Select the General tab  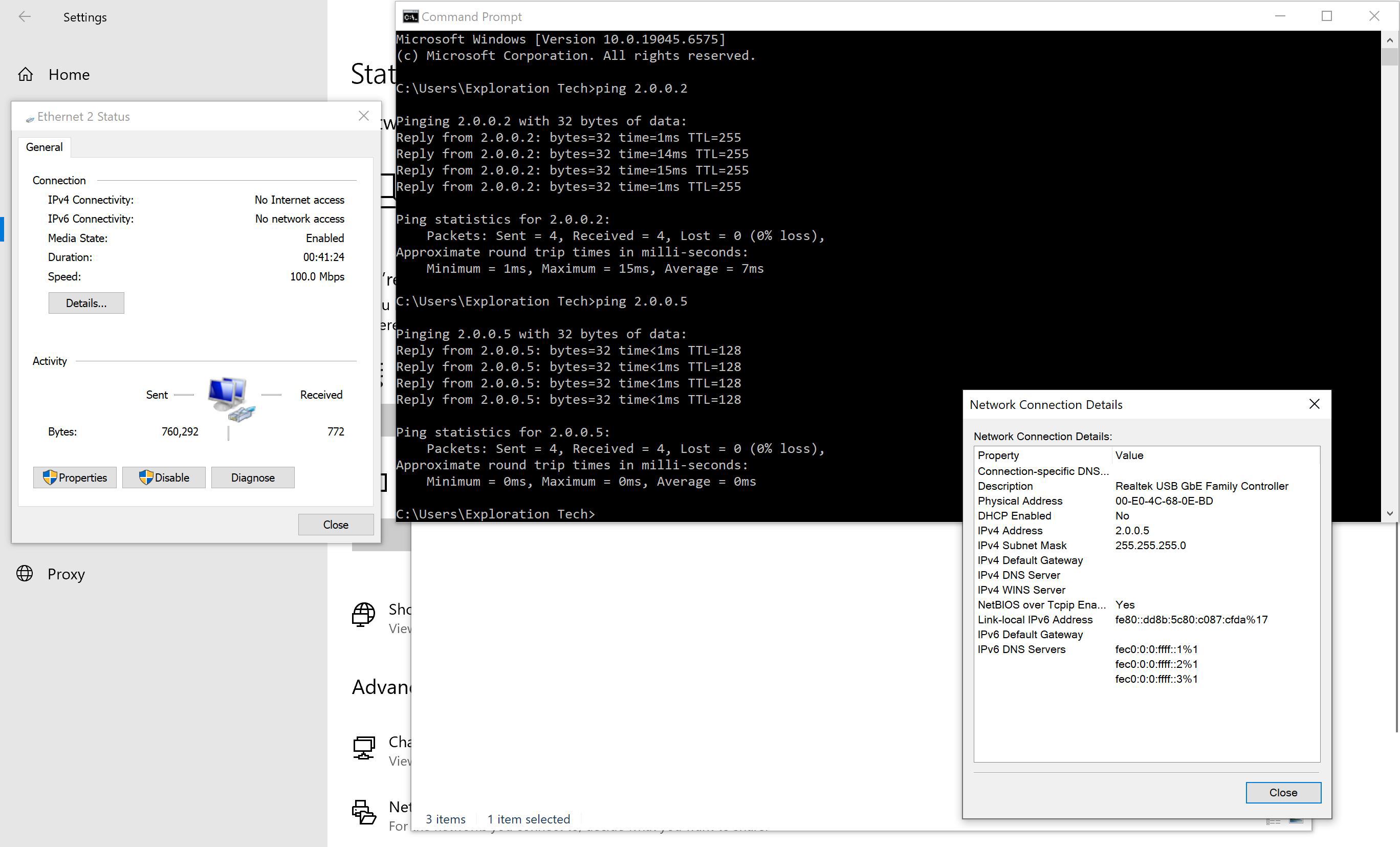(x=44, y=147)
